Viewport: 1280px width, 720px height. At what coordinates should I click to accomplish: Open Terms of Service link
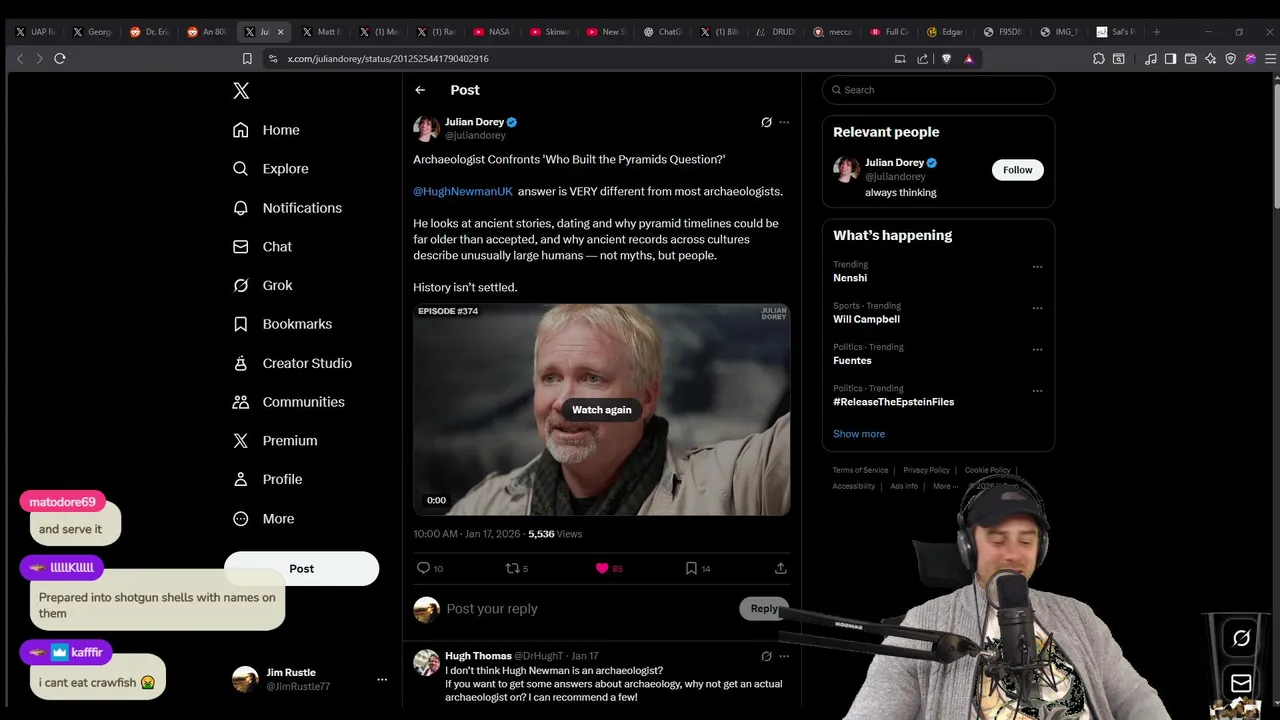(860, 470)
